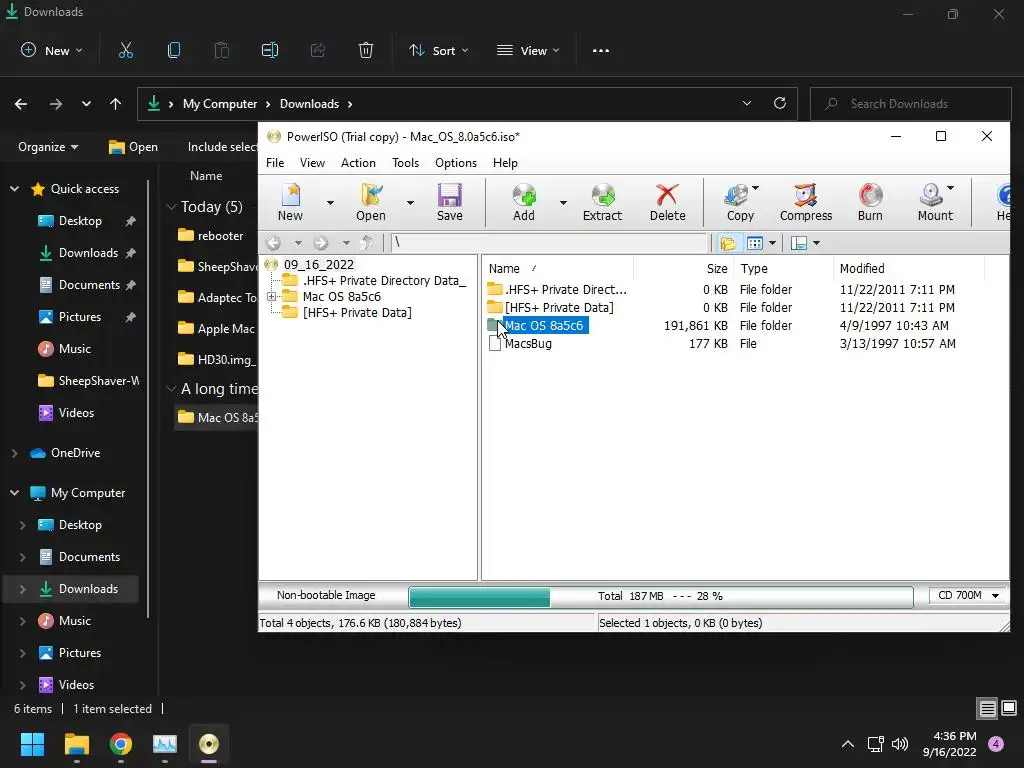Show hidden icons in system tray

(848, 744)
